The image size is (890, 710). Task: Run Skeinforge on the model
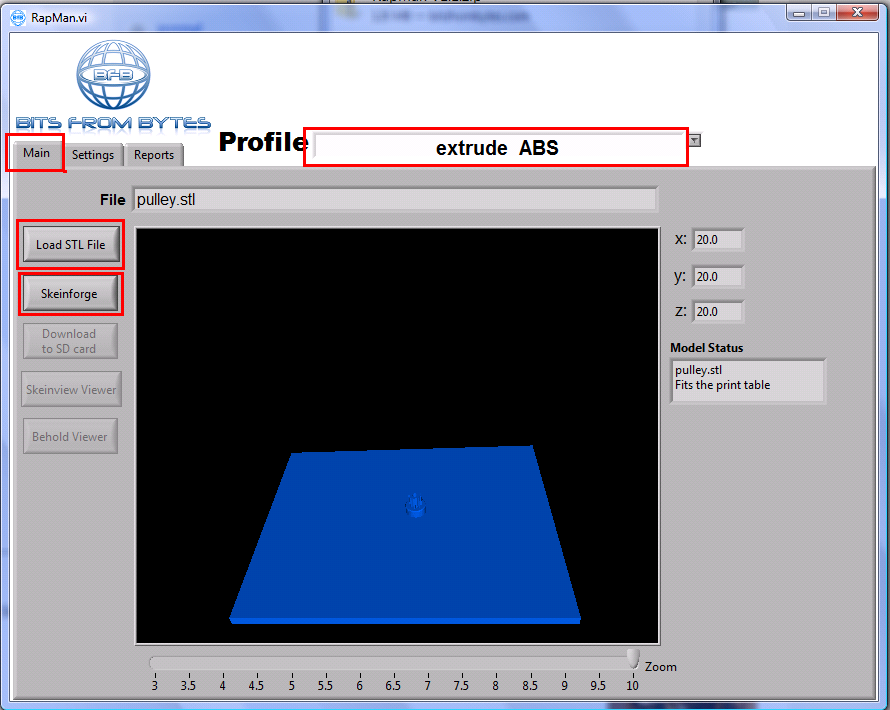point(70,294)
